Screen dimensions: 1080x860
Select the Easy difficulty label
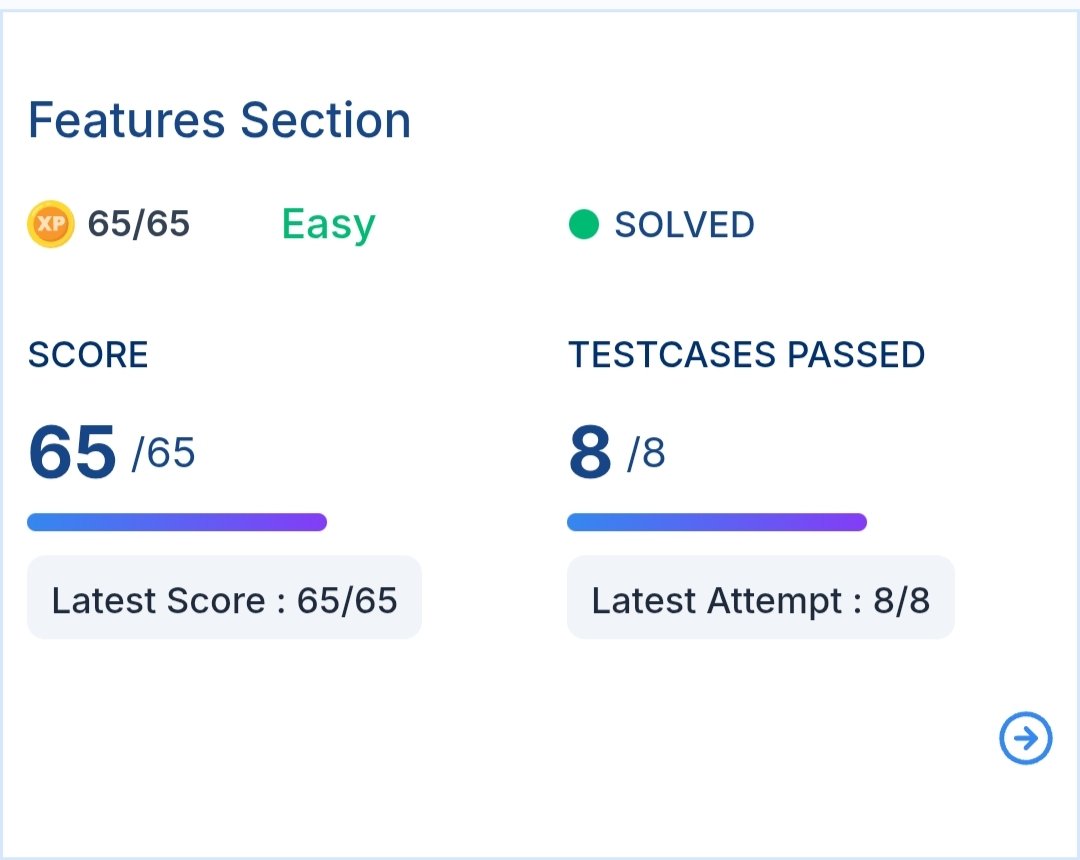pos(328,224)
